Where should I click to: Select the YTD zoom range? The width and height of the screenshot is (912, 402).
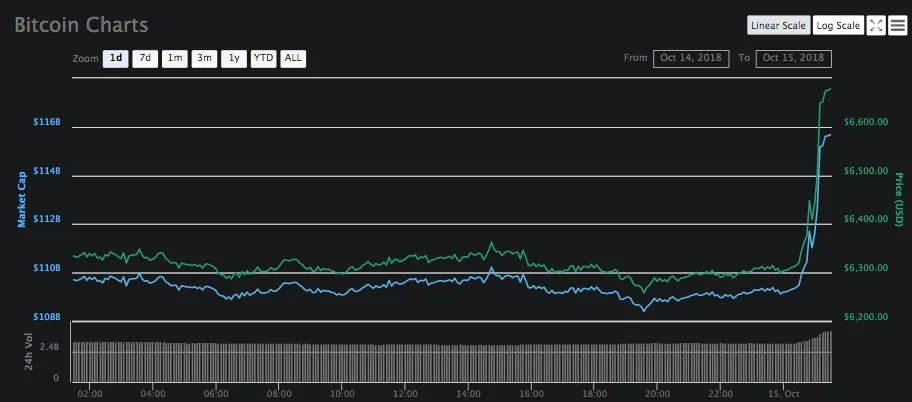coord(263,58)
